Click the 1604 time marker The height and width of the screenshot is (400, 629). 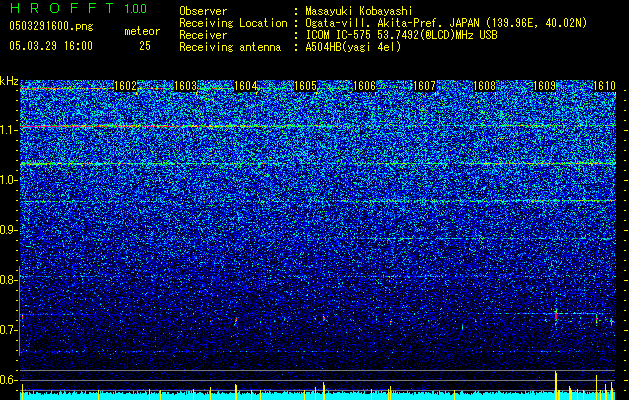[245, 86]
